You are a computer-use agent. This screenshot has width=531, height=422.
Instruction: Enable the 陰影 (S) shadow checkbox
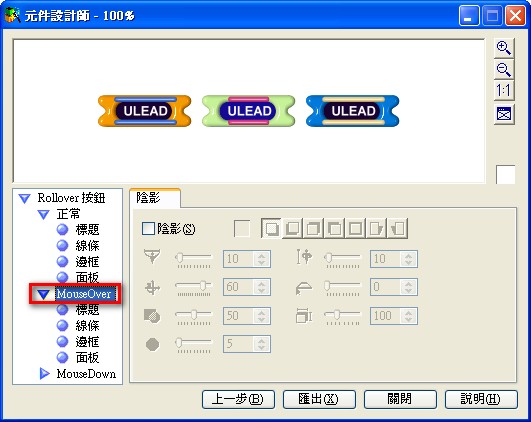click(x=148, y=229)
